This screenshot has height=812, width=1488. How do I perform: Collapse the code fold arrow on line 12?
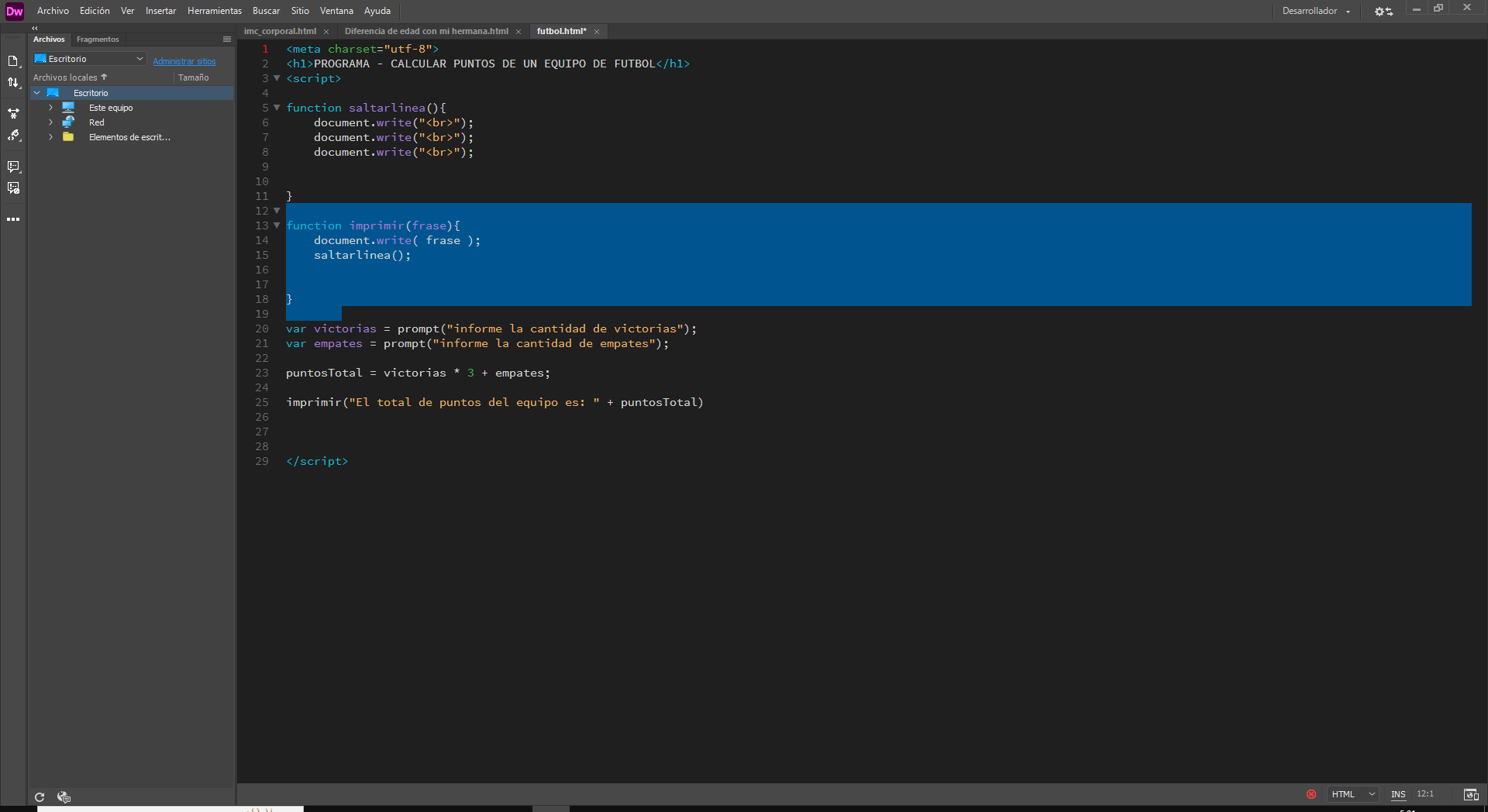(x=277, y=211)
